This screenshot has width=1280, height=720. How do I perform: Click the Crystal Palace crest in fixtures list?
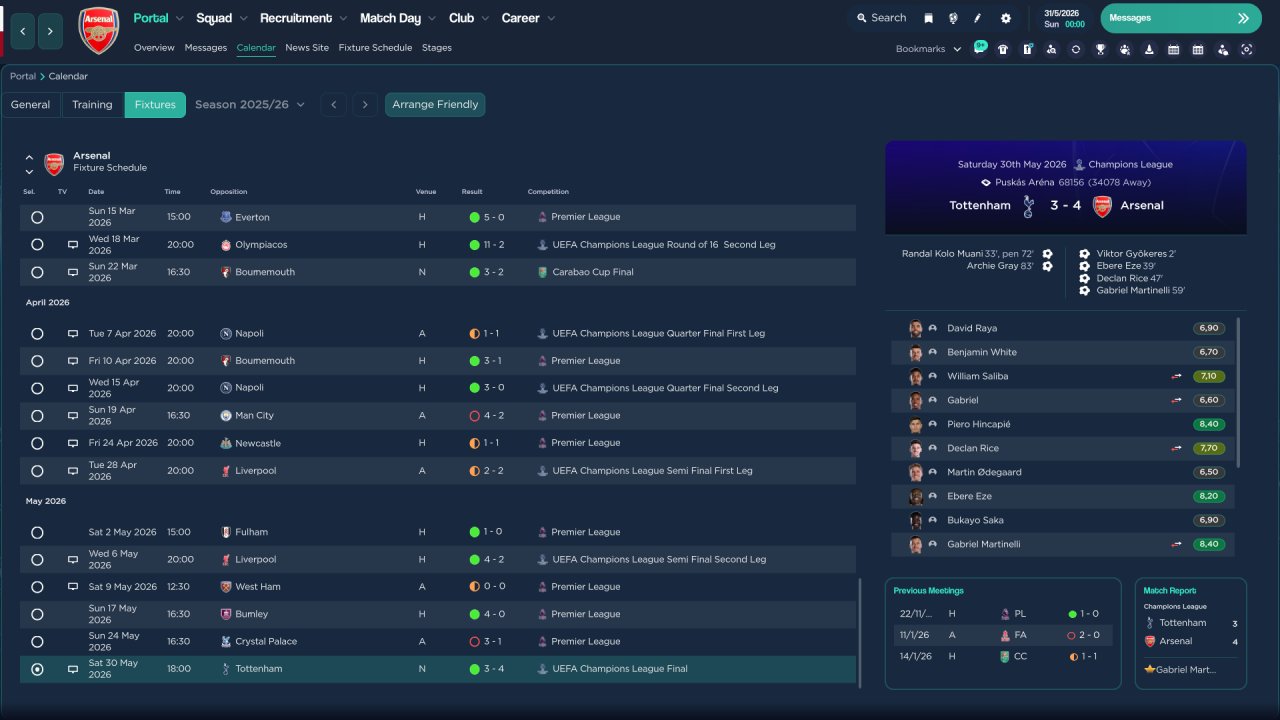(226, 642)
